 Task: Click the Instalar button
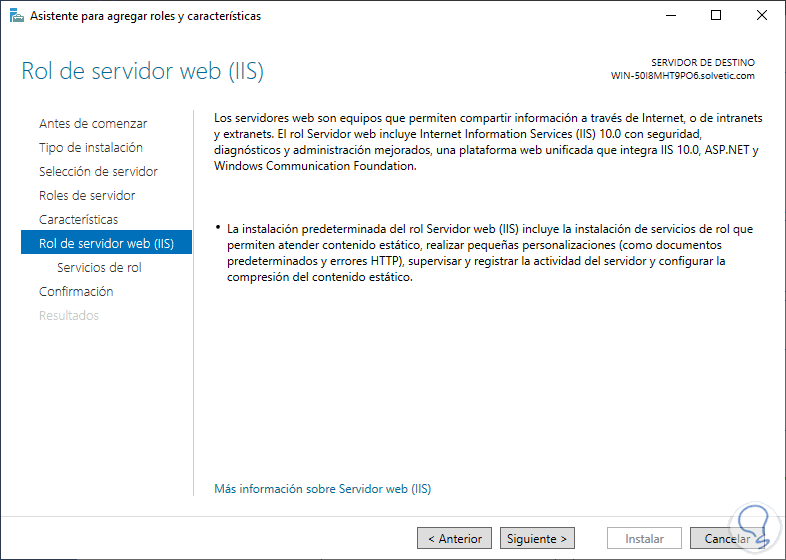(x=645, y=538)
